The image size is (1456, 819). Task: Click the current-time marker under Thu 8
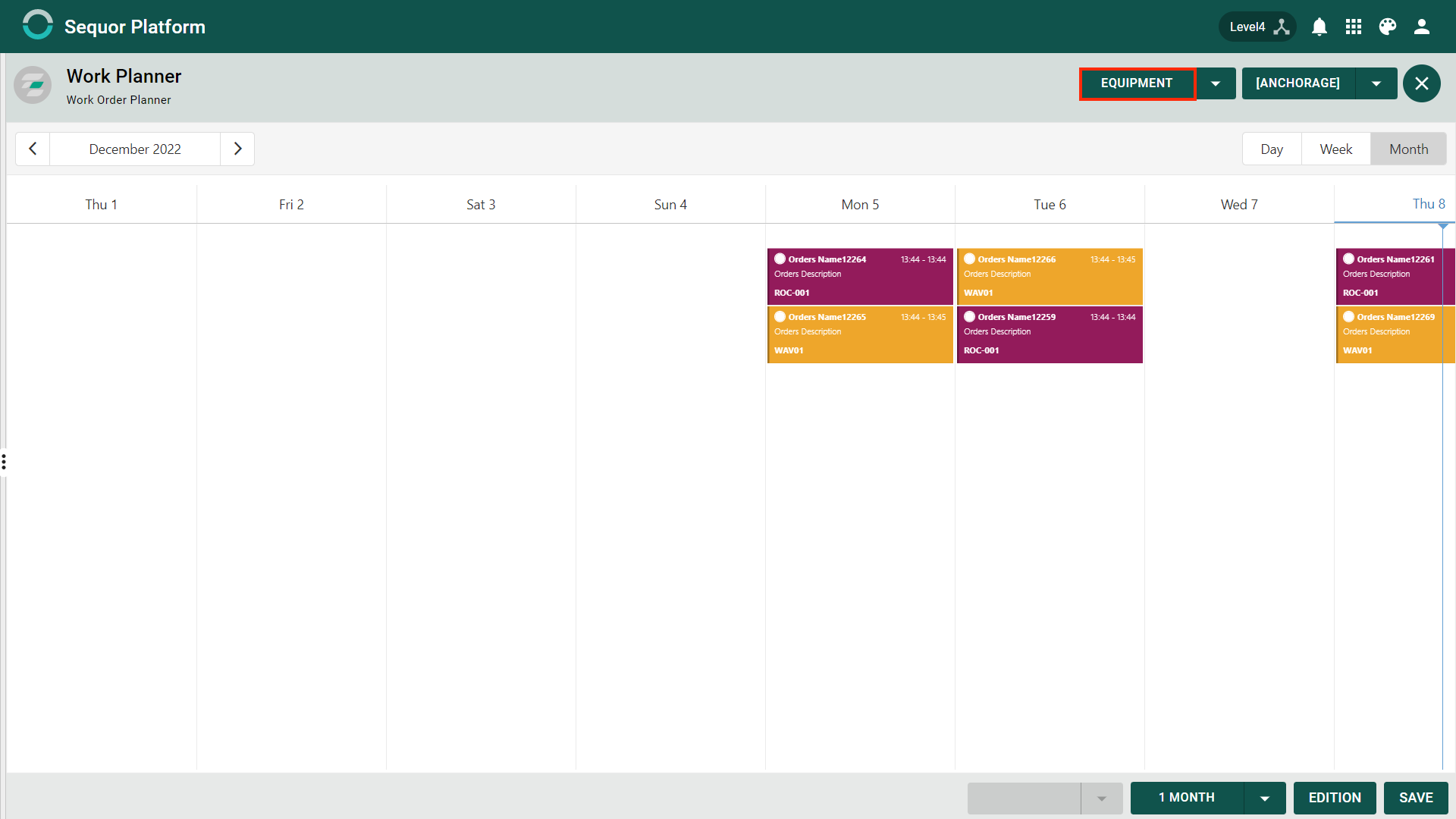pos(1443,226)
